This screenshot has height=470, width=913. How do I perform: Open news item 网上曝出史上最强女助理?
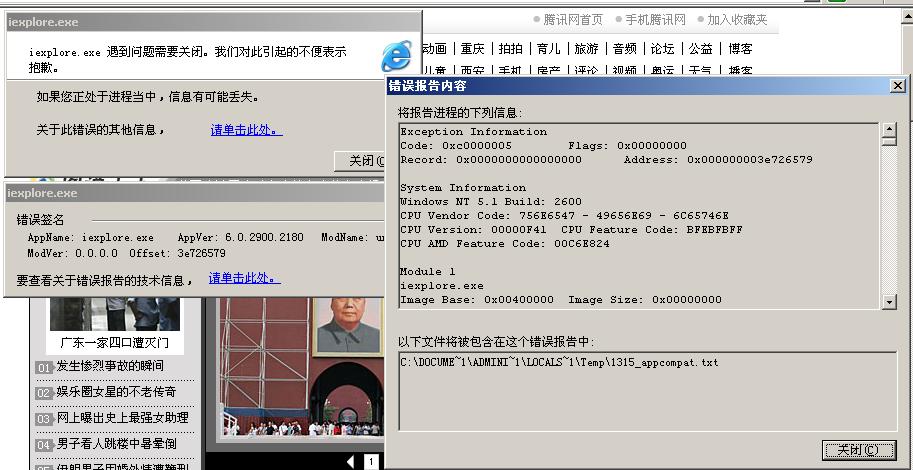point(122,418)
